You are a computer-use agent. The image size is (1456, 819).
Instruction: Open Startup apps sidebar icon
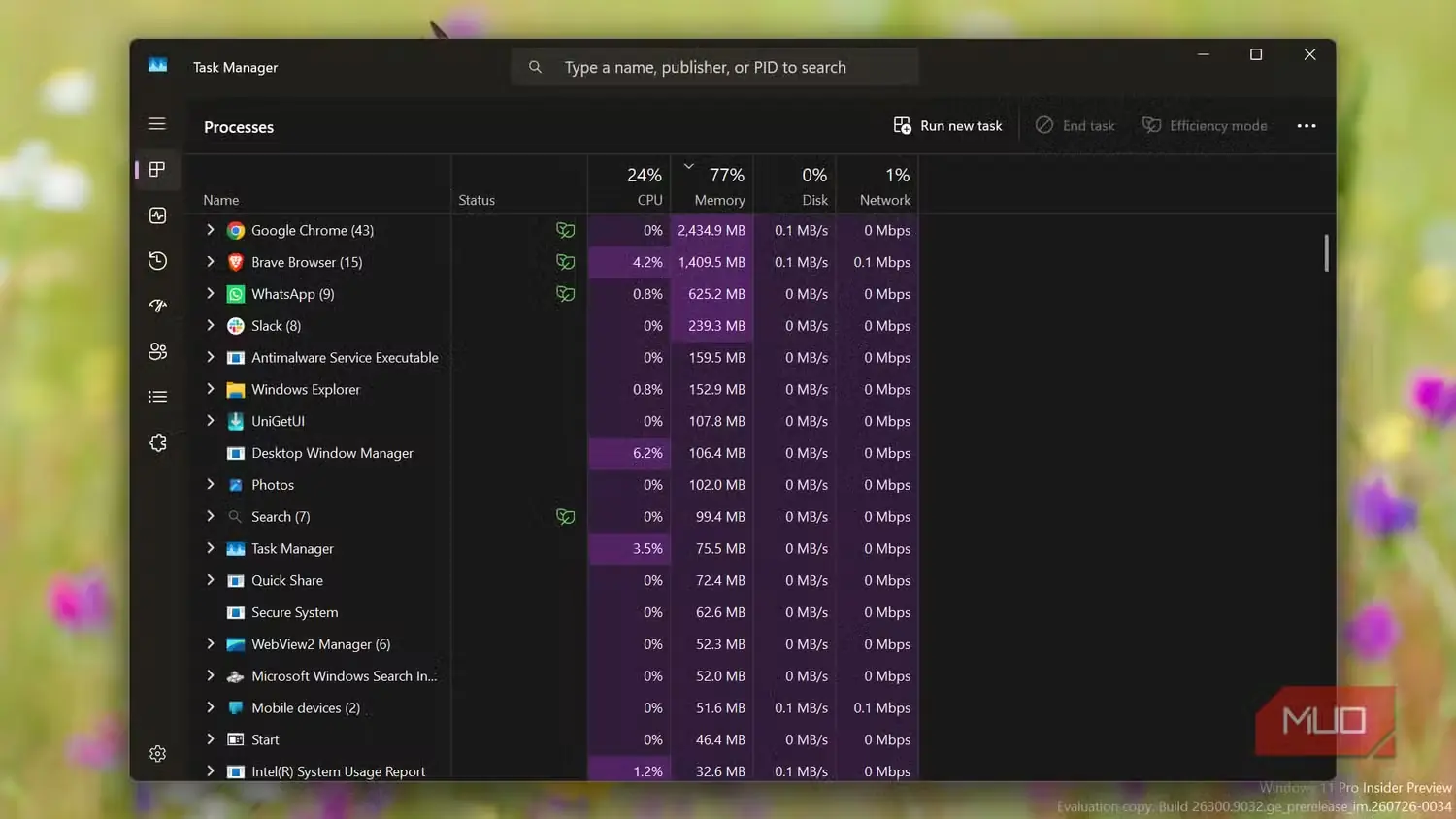[x=157, y=306]
